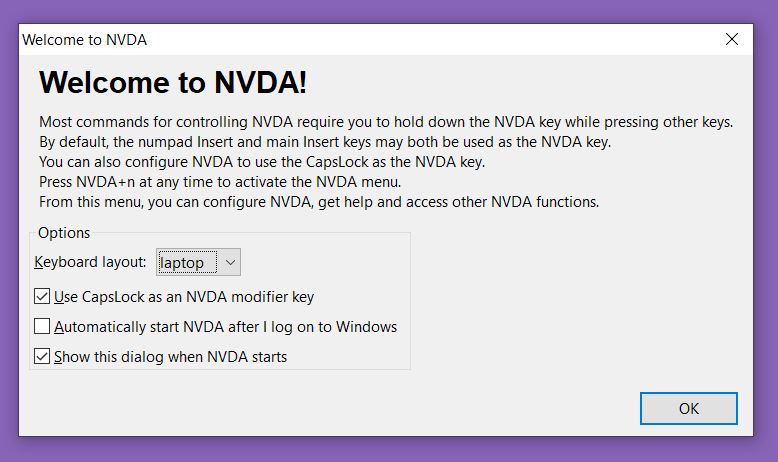Image resolution: width=778 pixels, height=462 pixels.
Task: Click the 'Automatically start NVDA after I log on' text
Action: click(x=226, y=326)
